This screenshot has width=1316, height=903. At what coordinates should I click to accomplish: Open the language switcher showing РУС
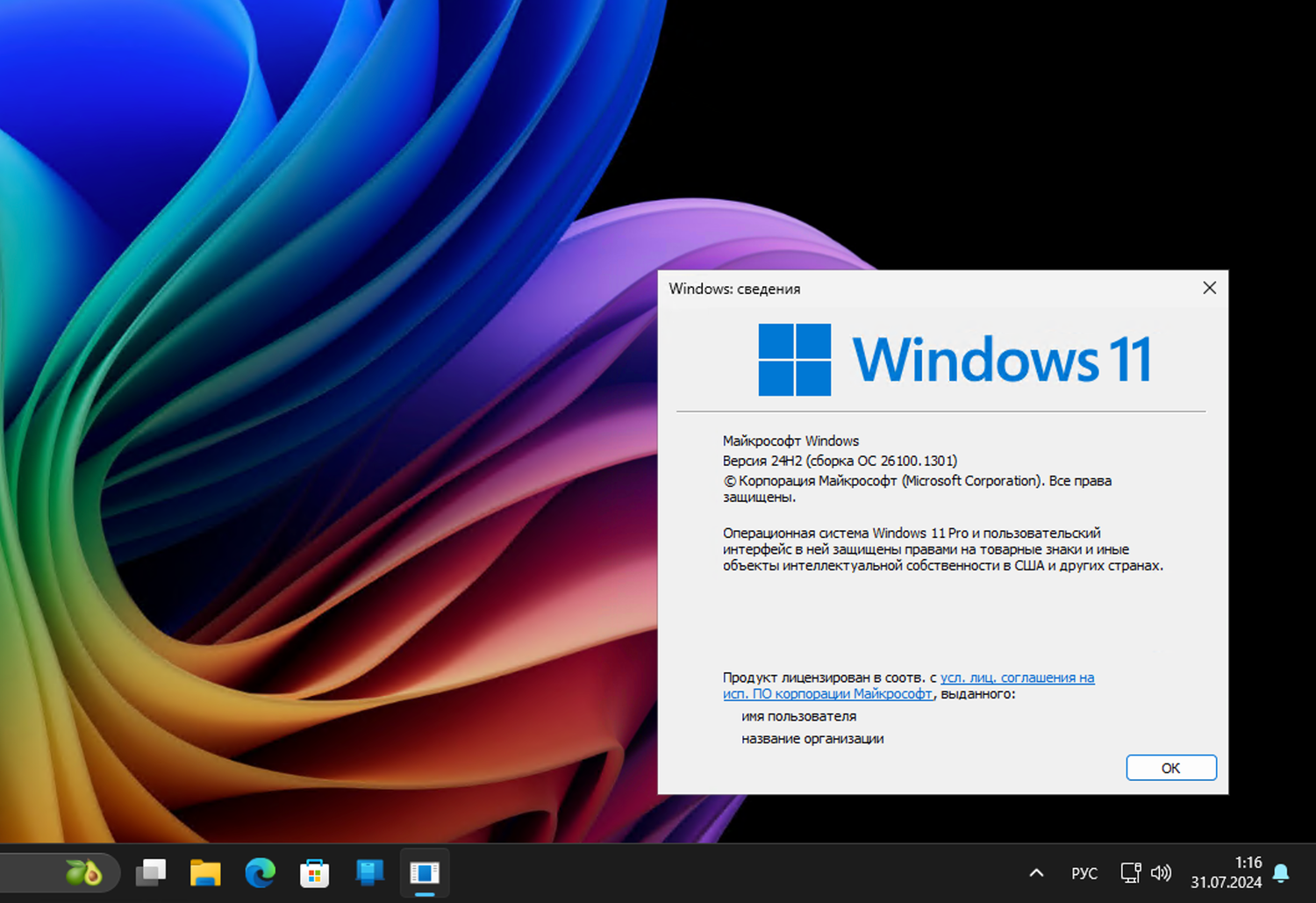pos(1084,873)
